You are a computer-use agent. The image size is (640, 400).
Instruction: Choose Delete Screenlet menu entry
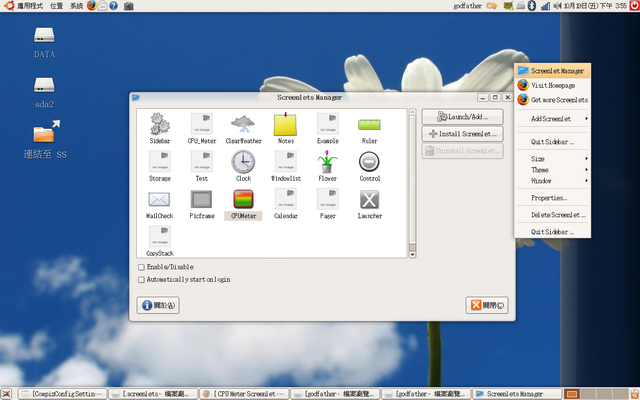[552, 215]
